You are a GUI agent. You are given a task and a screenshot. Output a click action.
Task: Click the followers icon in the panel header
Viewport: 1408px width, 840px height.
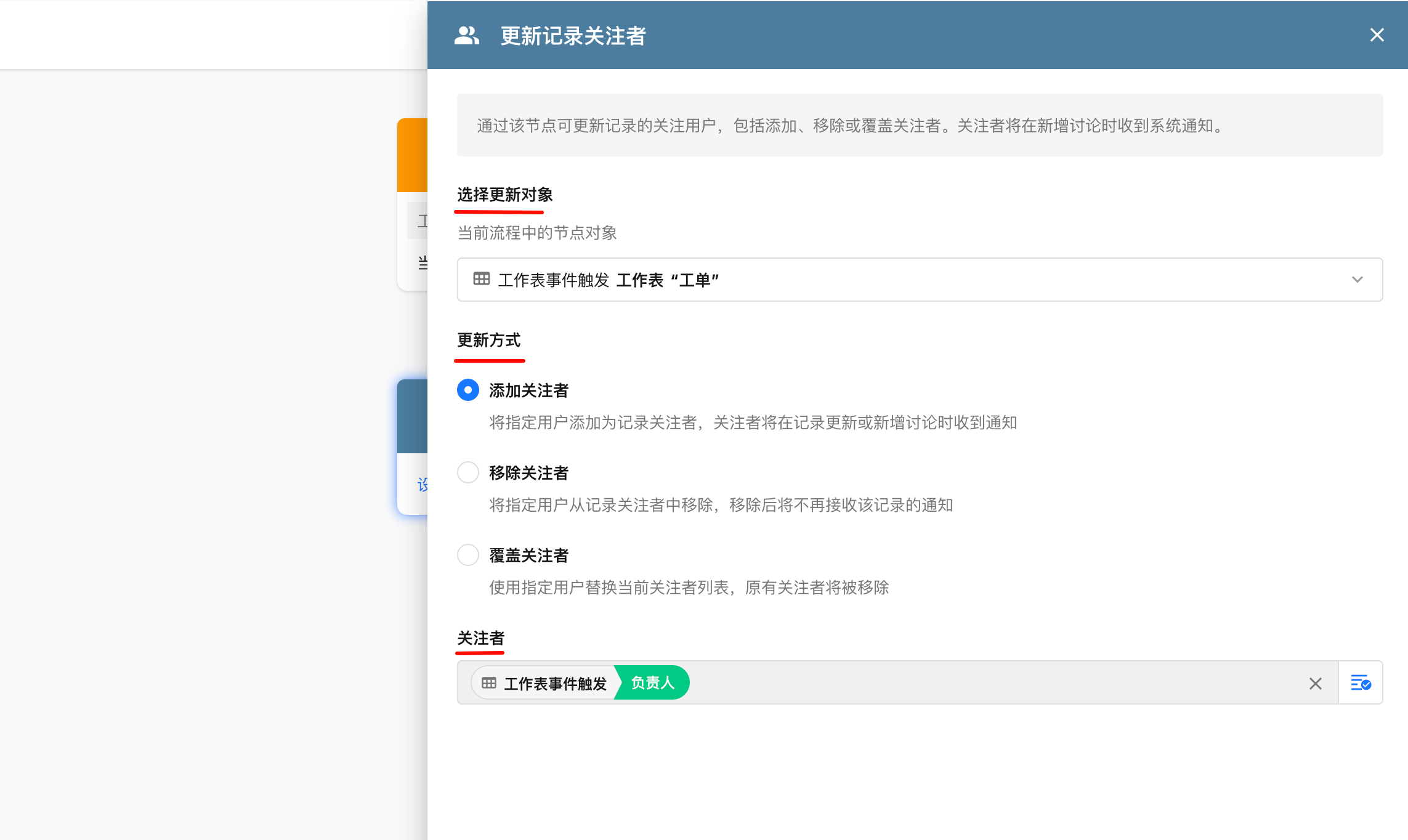pos(466,35)
